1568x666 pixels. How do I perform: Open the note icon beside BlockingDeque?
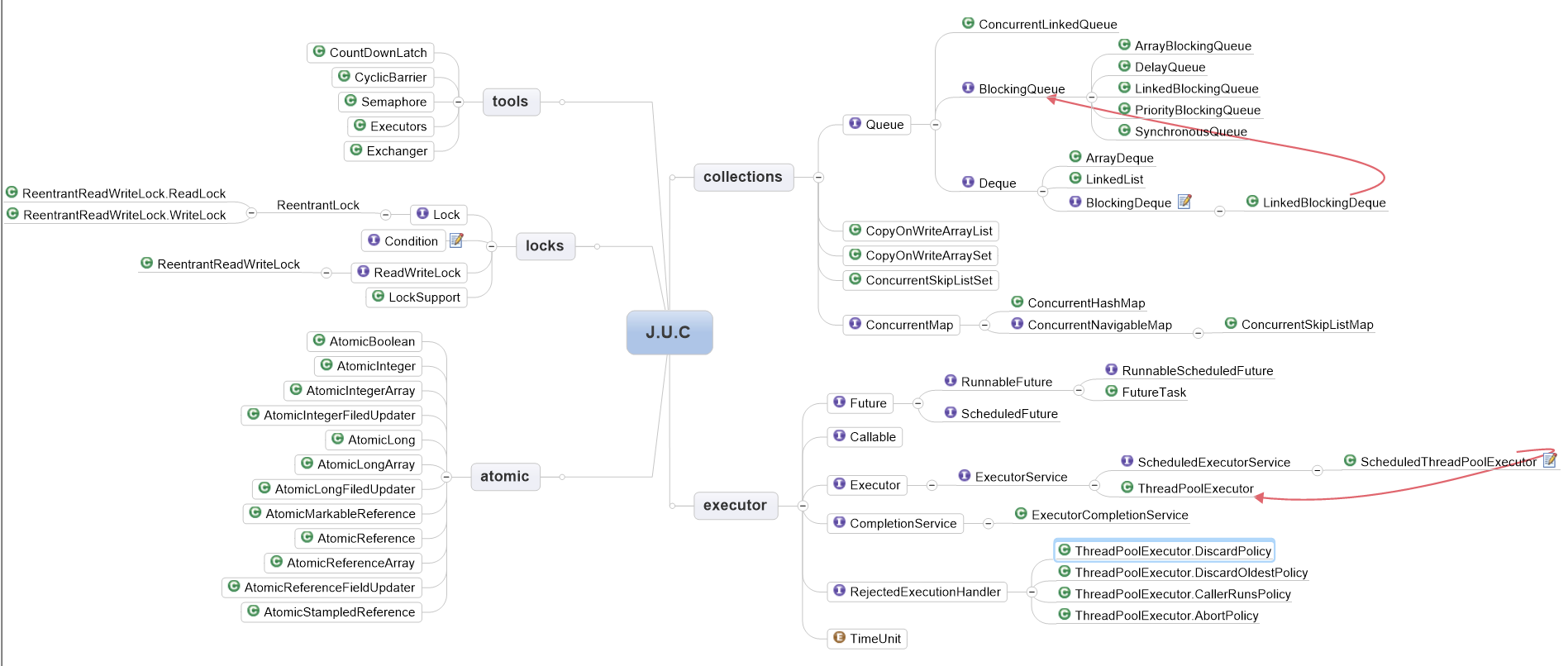(1184, 202)
